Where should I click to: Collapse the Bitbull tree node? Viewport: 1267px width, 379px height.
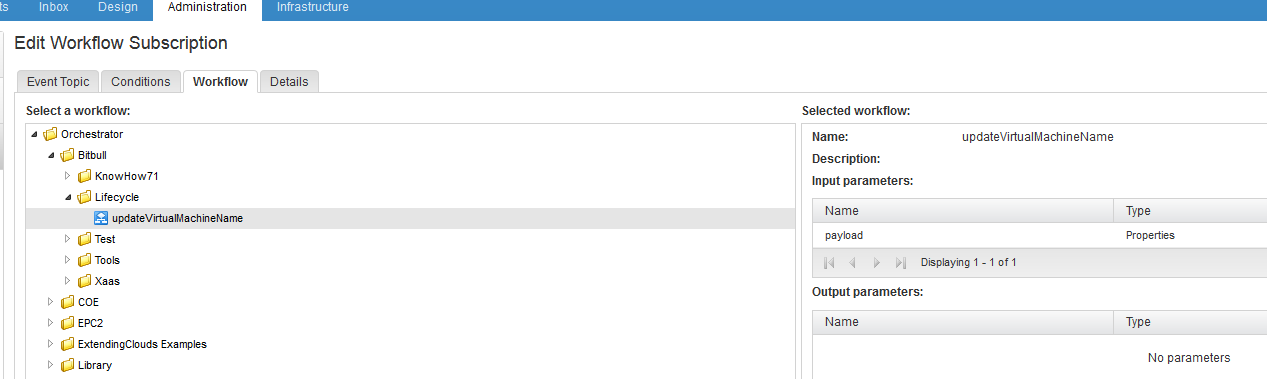click(x=51, y=155)
